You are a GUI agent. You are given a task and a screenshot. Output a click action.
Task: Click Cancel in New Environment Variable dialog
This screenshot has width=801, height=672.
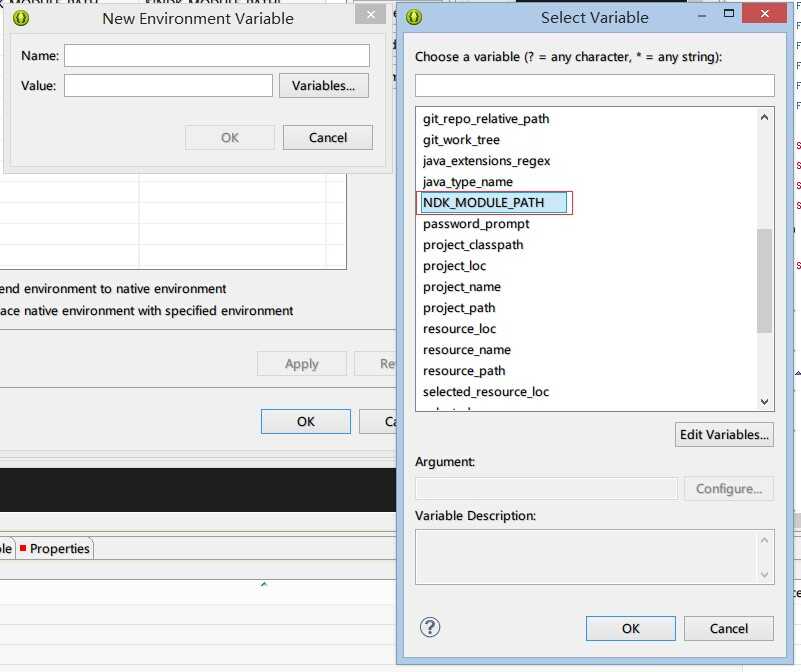pyautogui.click(x=328, y=137)
